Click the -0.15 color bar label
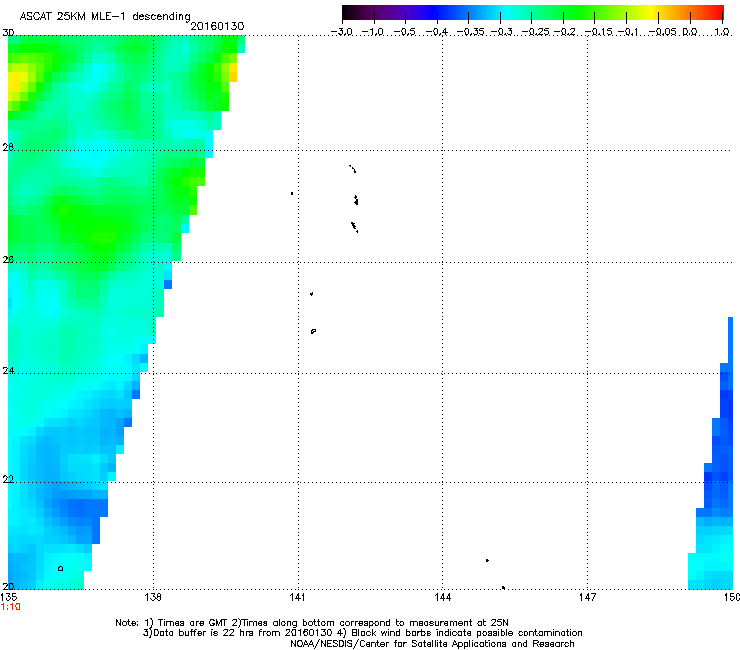The image size is (740, 650). click(x=598, y=32)
